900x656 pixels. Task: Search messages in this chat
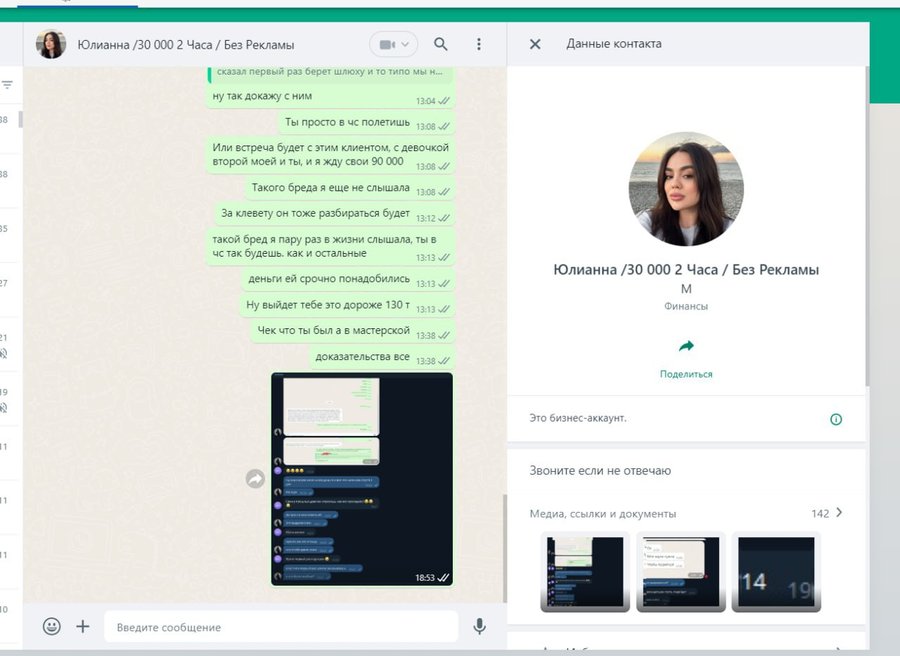[440, 44]
